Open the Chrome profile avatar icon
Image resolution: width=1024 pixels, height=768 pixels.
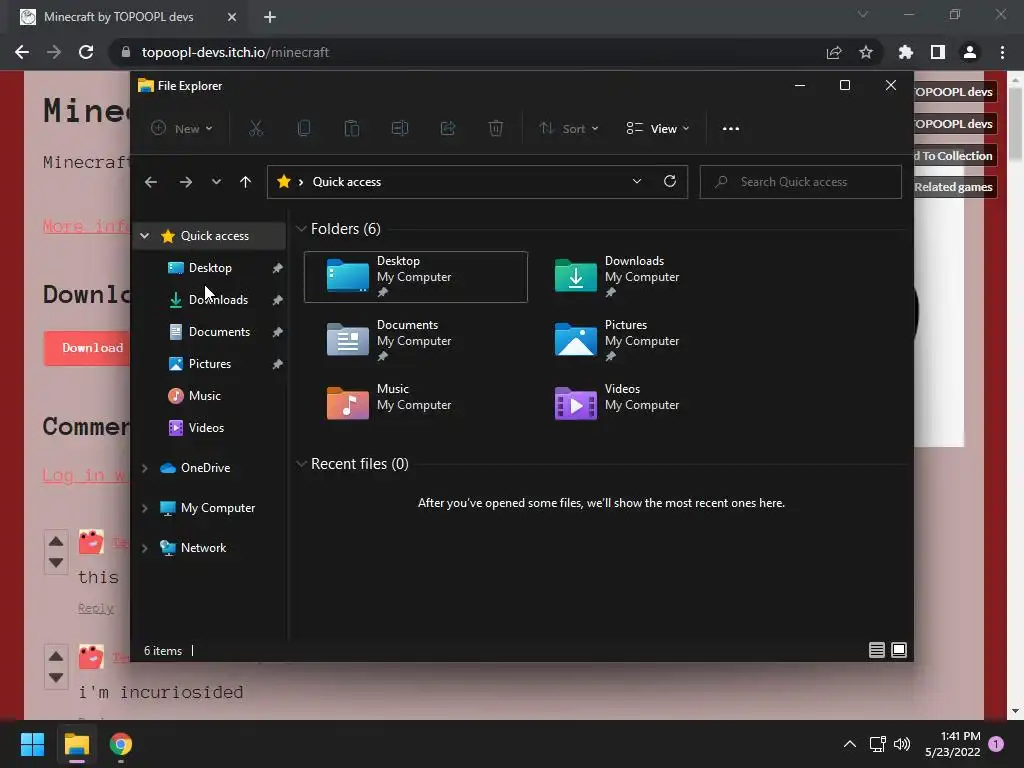970,52
